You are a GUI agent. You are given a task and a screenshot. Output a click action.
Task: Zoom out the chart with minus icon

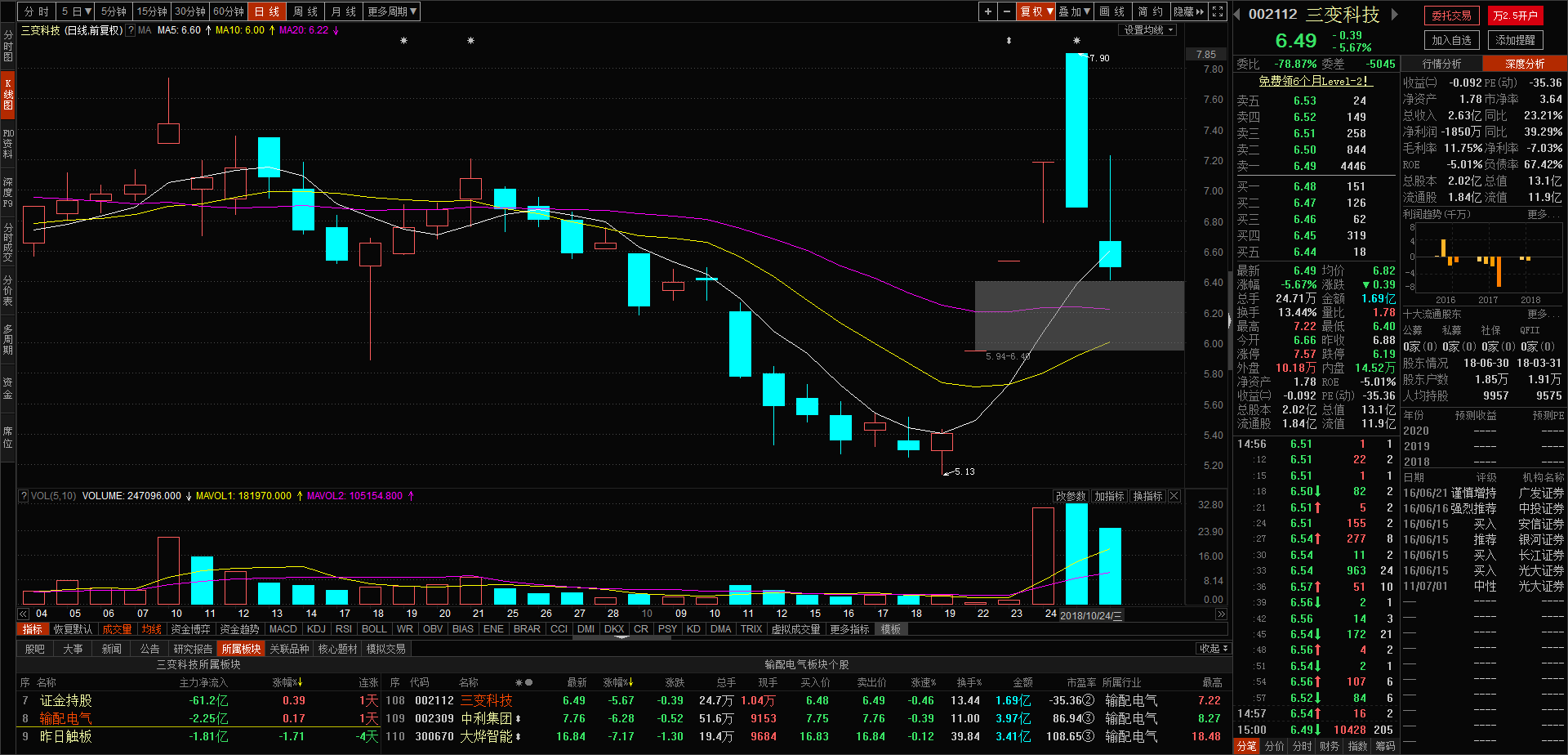(x=1007, y=11)
